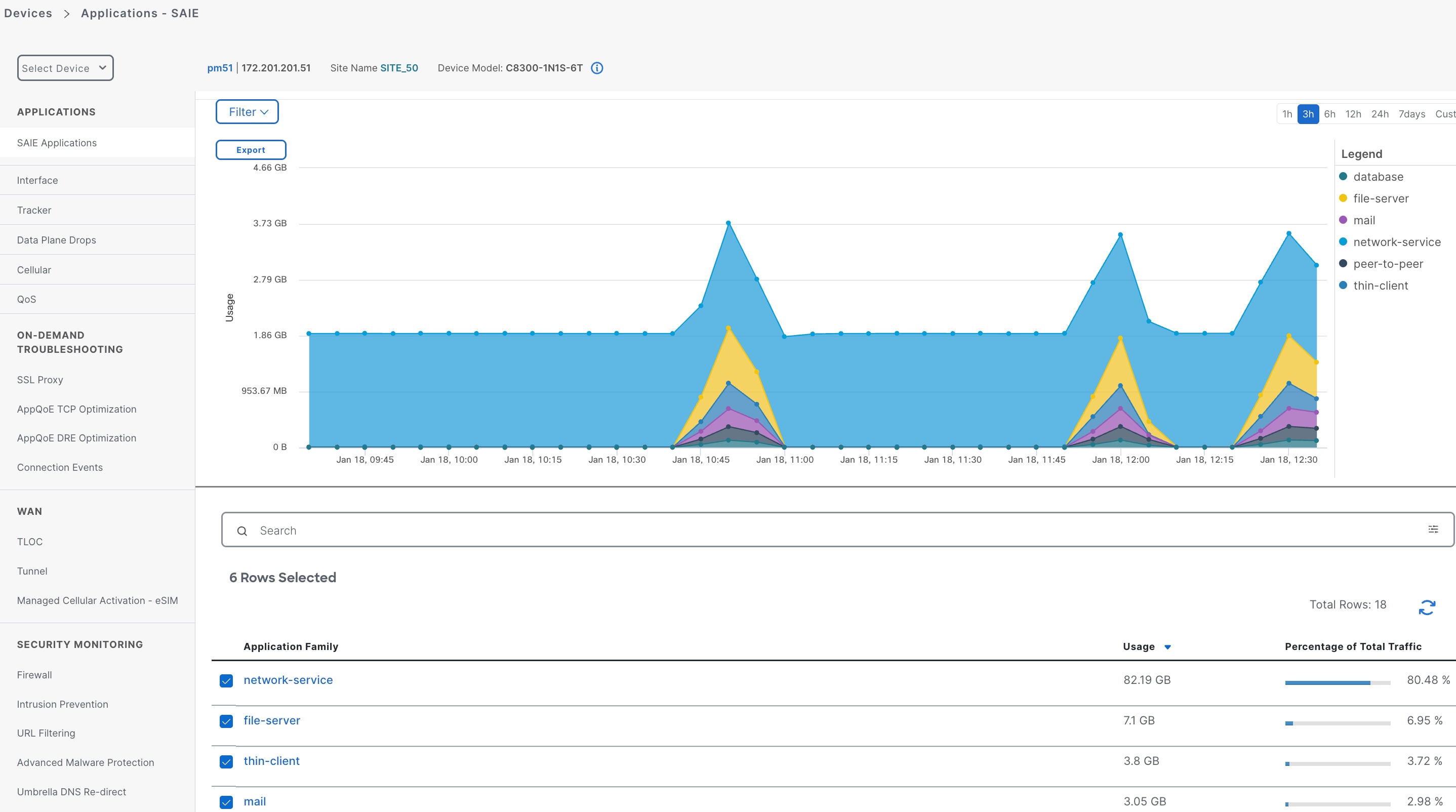The width and height of the screenshot is (1456, 812).
Task: Toggle mail legend dot
Action: [x=1343, y=220]
